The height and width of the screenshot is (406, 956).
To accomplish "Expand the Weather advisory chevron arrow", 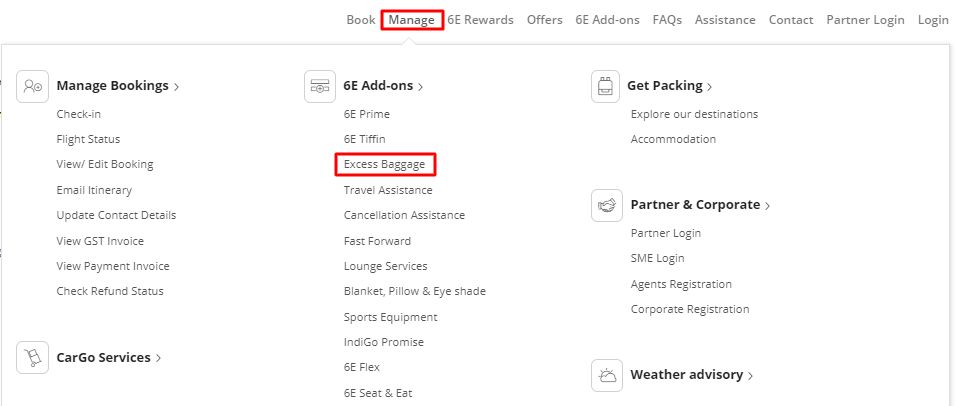I will [x=750, y=376].
